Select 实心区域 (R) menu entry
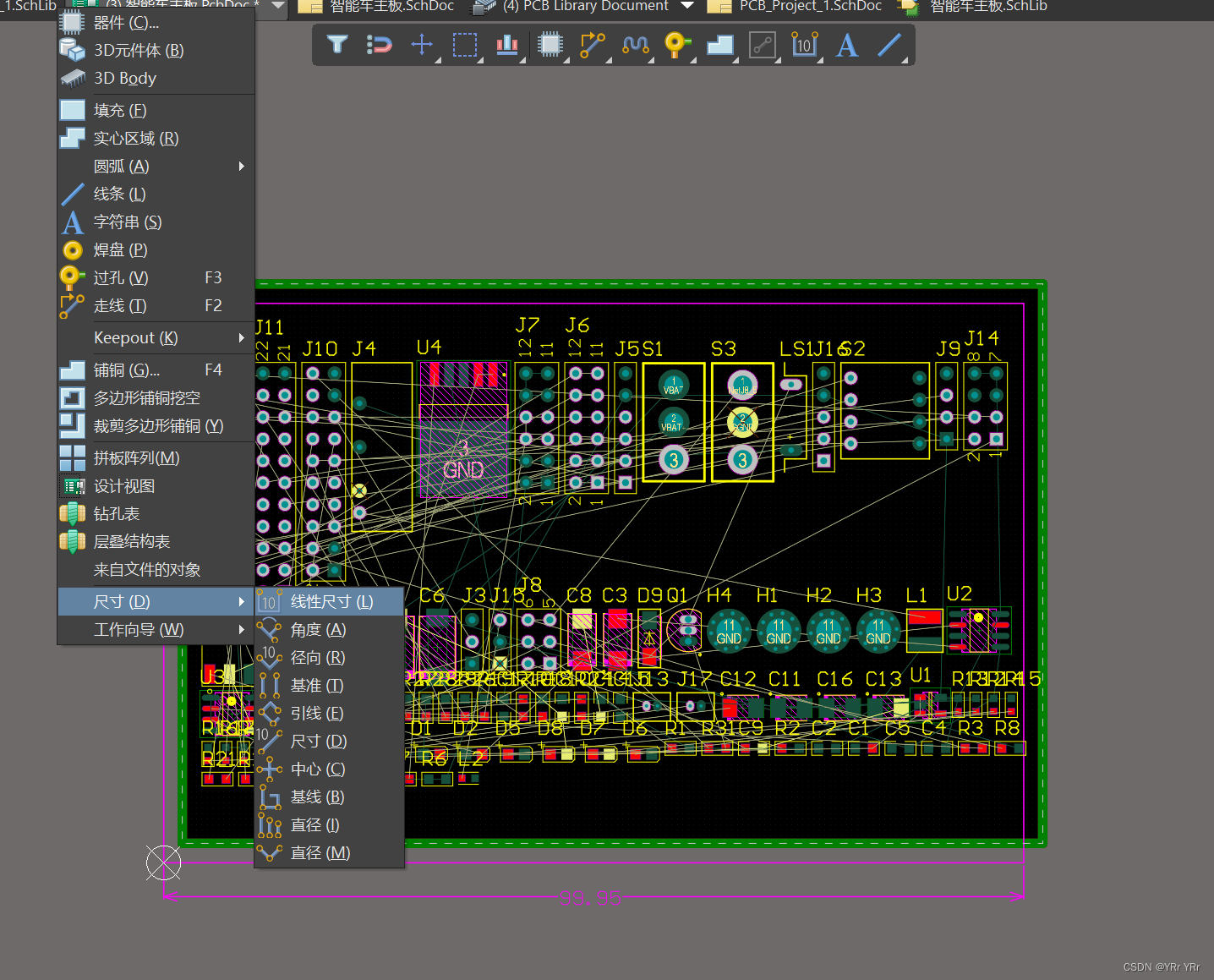This screenshot has width=1214, height=980. click(x=156, y=138)
